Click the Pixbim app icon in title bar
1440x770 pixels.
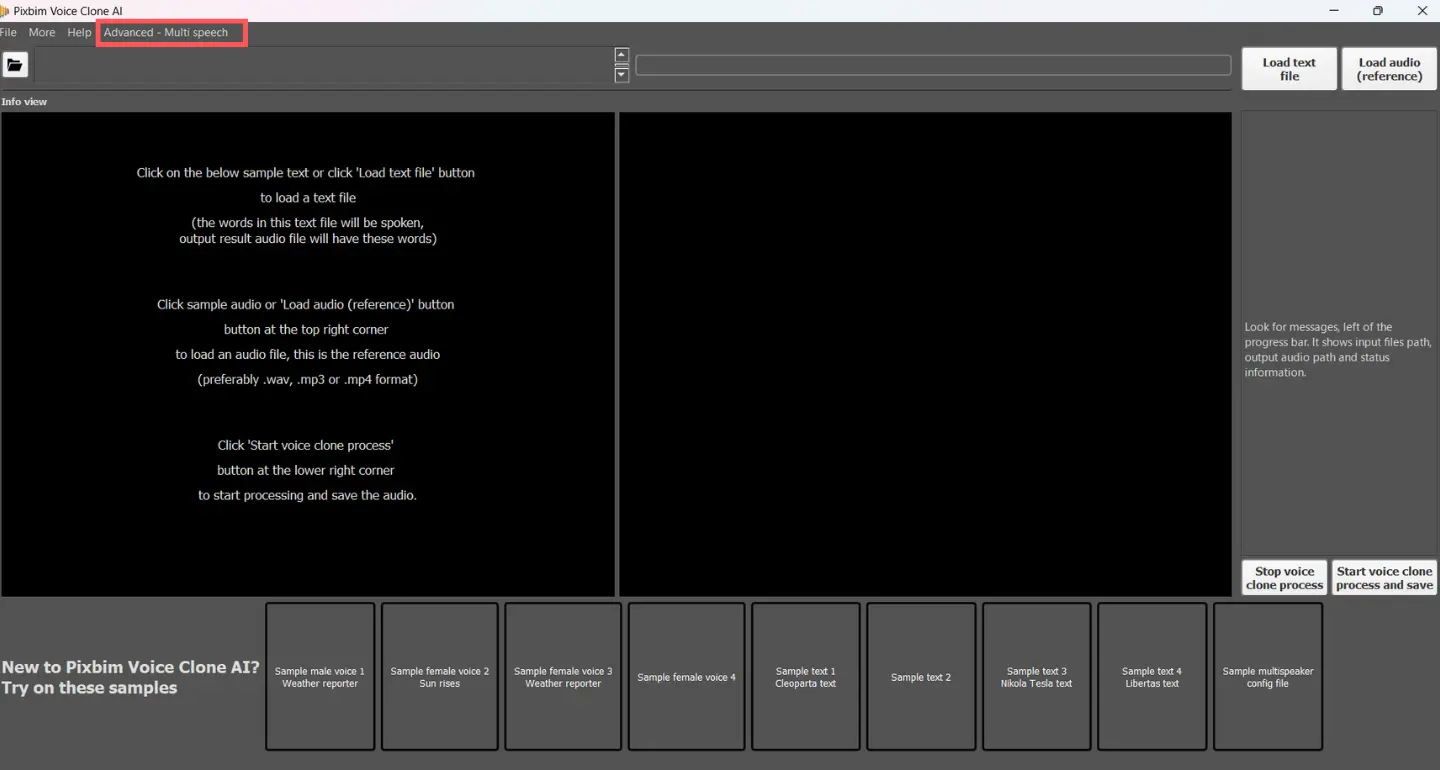click(x=4, y=11)
